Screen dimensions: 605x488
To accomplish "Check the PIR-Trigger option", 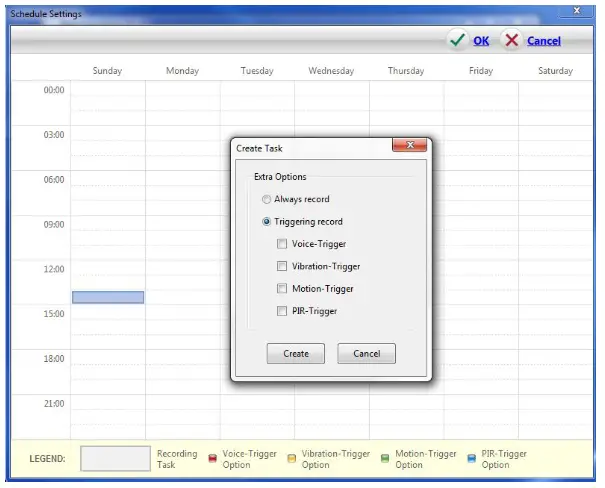I will (x=282, y=311).
